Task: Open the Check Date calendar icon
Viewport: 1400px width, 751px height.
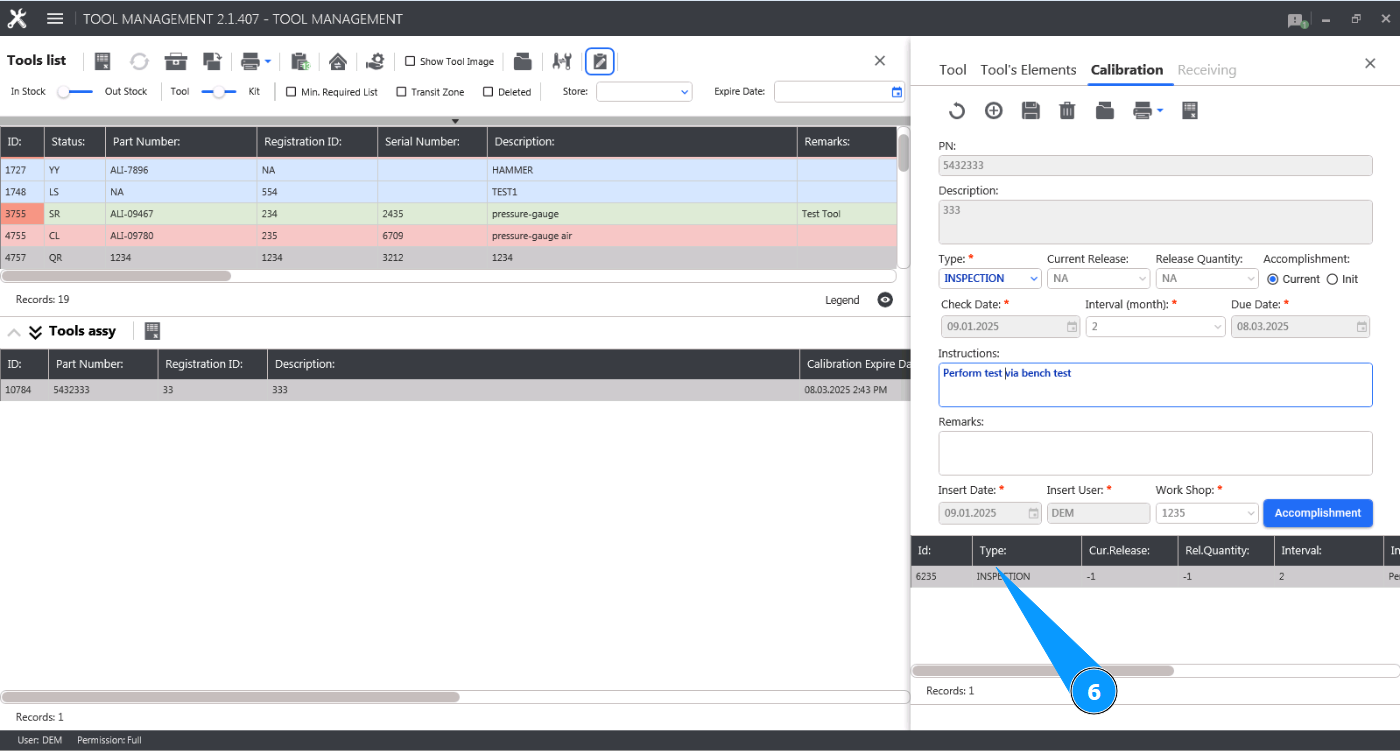Action: click(x=1072, y=327)
